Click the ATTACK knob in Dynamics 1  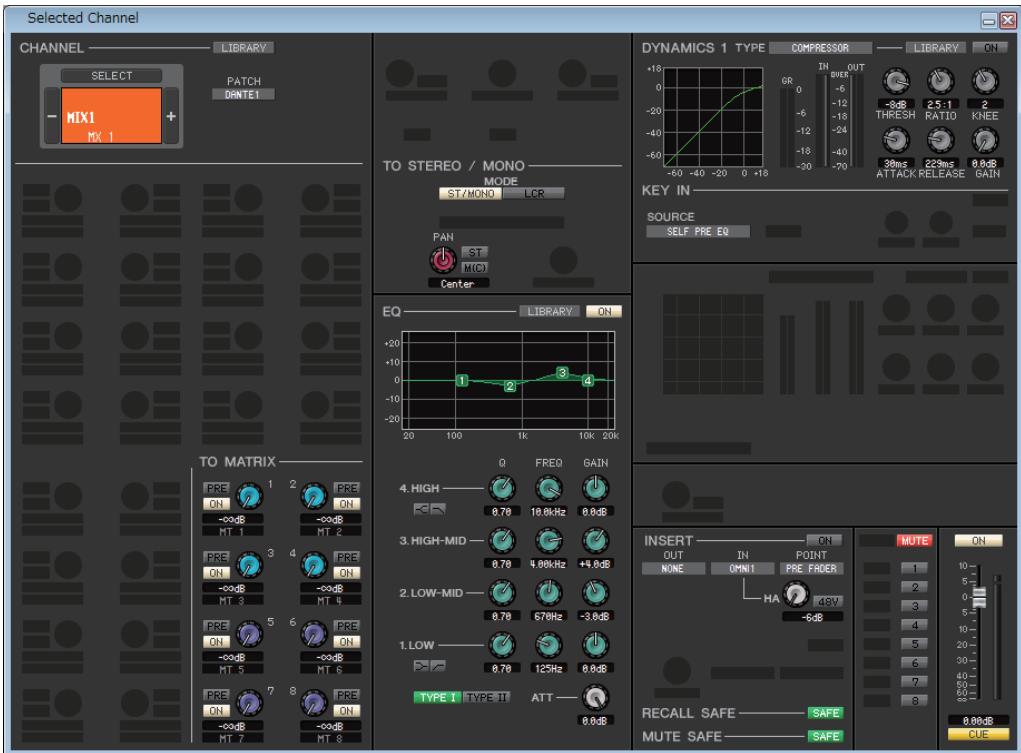coord(896,140)
